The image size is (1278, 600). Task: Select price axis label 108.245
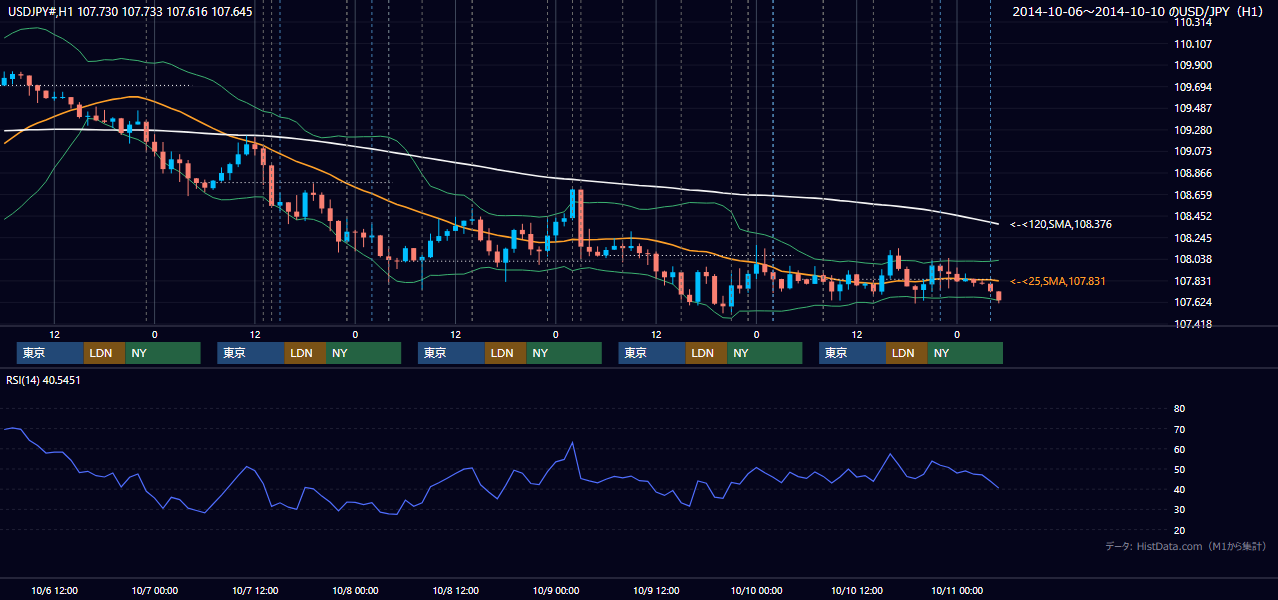1193,238
